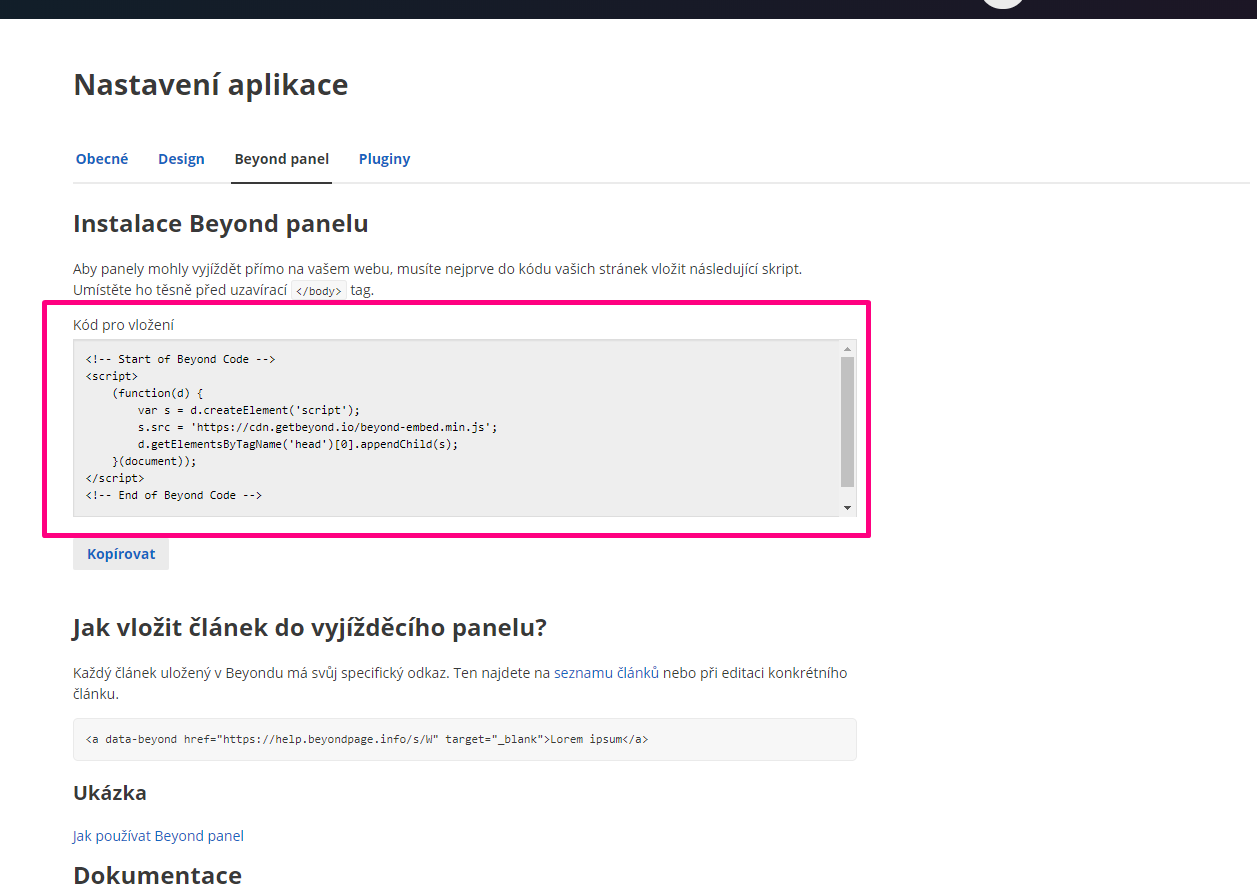Click the Instalace Beyond panelu heading
Viewport: 1257px width, 886px height.
point(221,224)
